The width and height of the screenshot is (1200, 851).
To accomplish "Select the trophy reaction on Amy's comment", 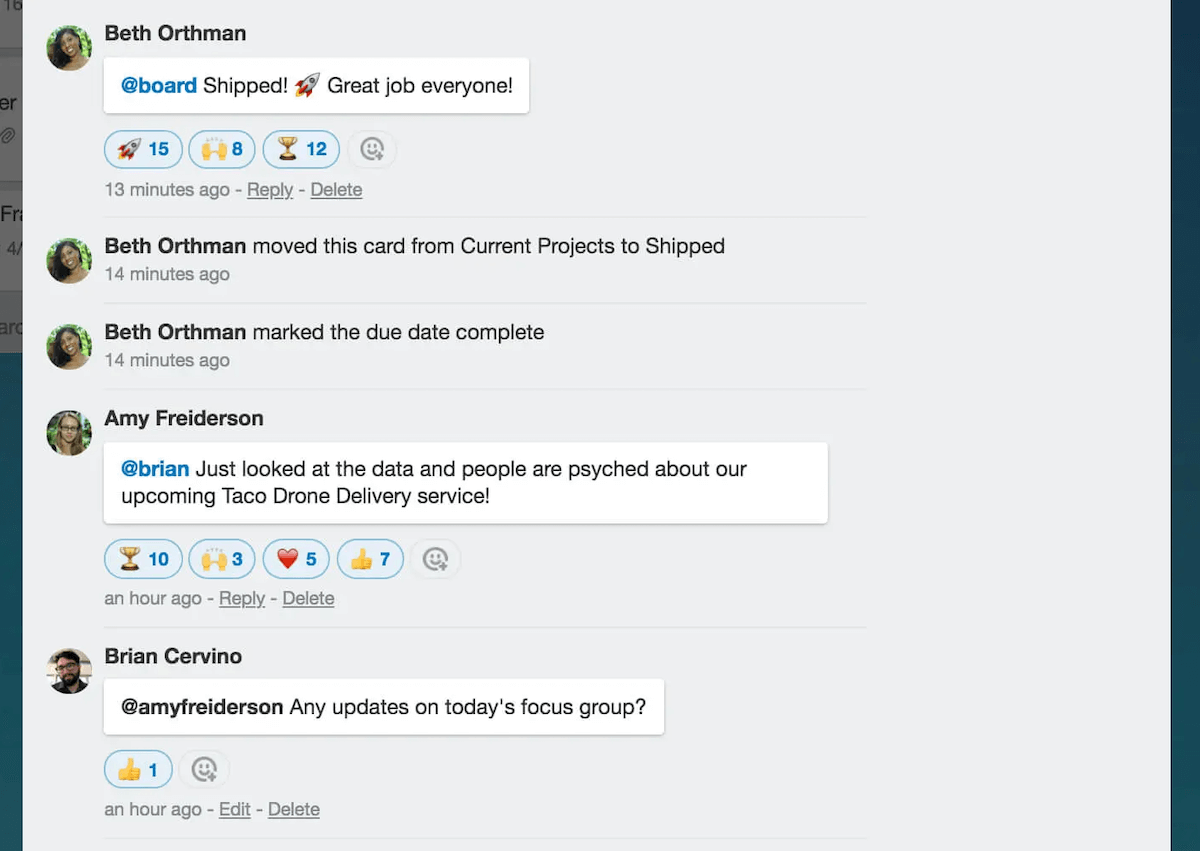I will pyautogui.click(x=143, y=559).
